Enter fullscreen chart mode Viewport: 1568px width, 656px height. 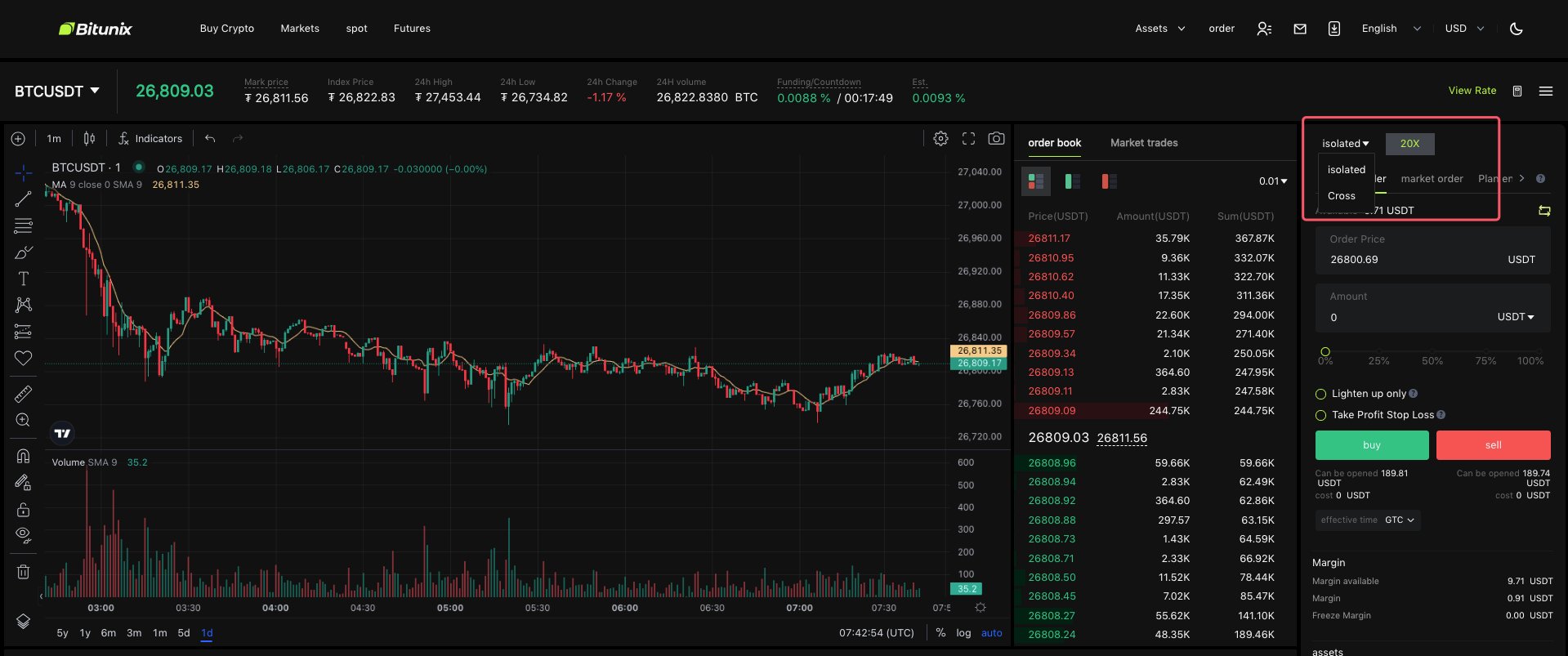pyautogui.click(x=968, y=139)
